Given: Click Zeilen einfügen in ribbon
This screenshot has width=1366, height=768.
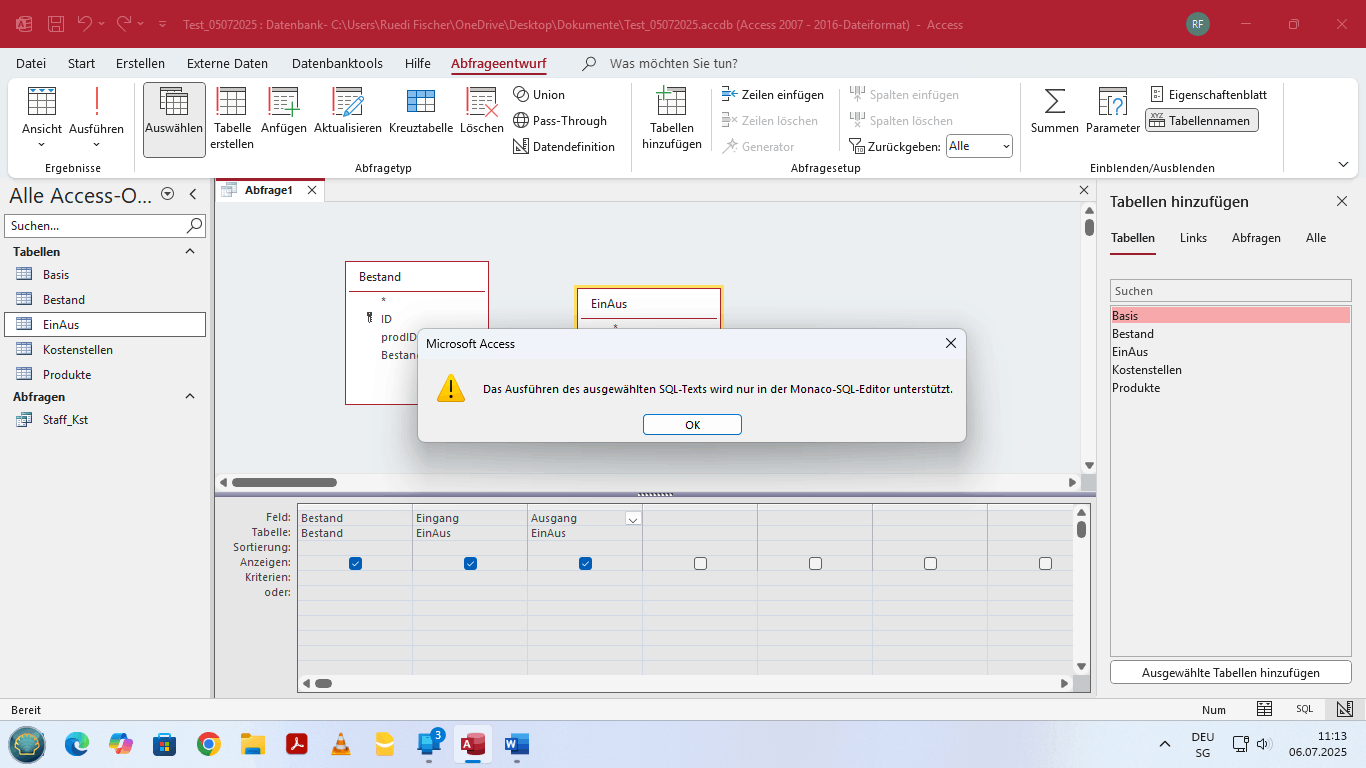Looking at the screenshot, I should tap(773, 95).
